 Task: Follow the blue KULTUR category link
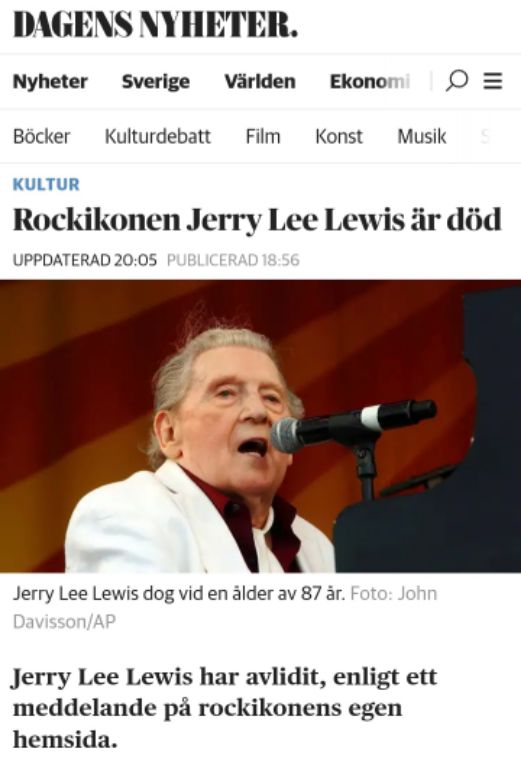pos(46,184)
